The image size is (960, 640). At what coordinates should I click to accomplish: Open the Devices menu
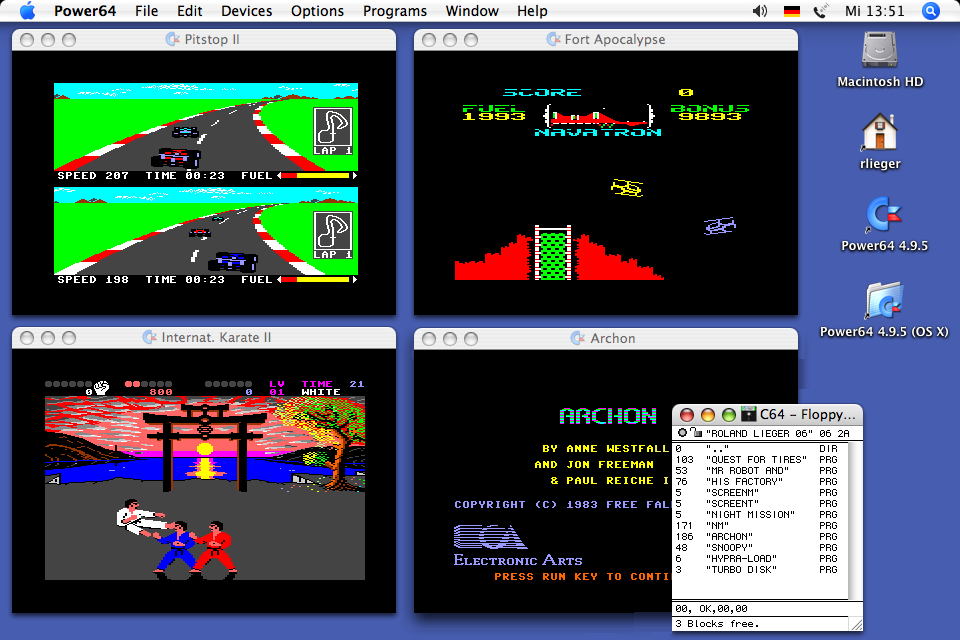pyautogui.click(x=246, y=11)
